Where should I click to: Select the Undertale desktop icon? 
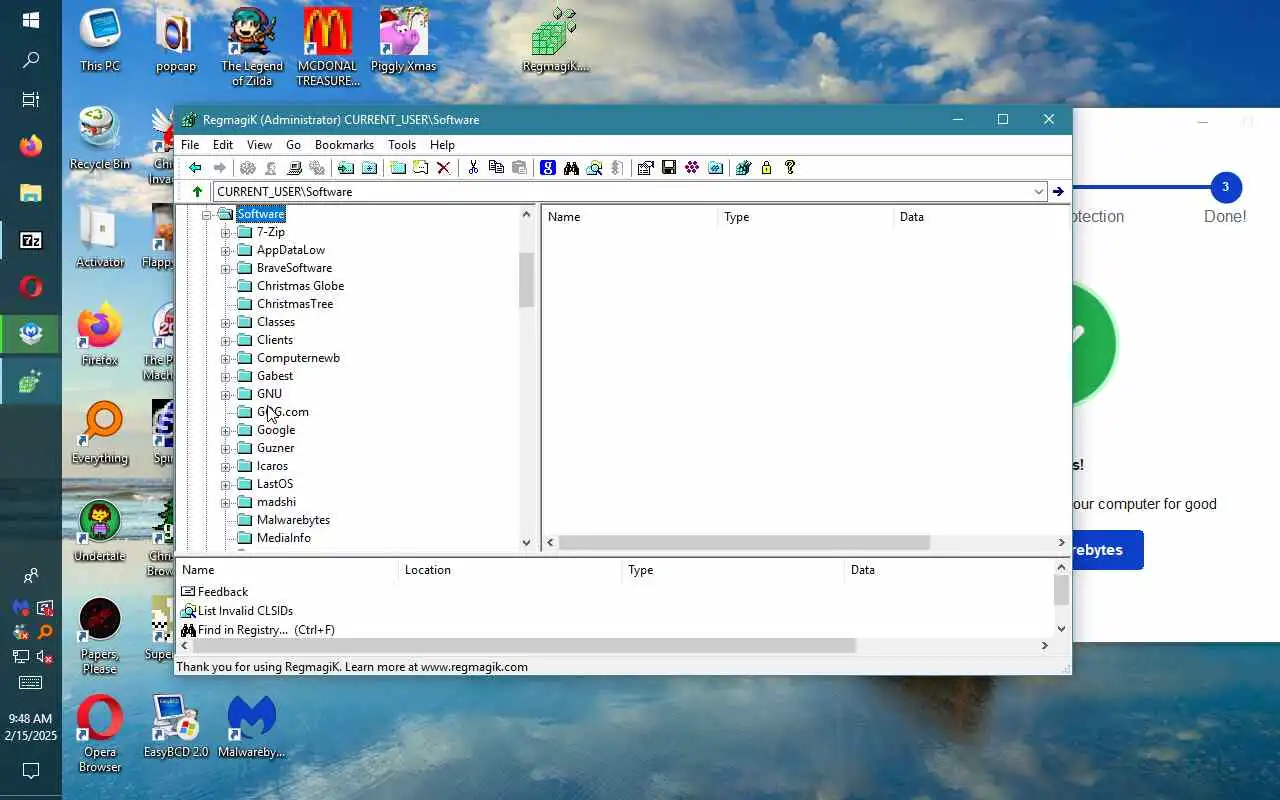[x=100, y=531]
